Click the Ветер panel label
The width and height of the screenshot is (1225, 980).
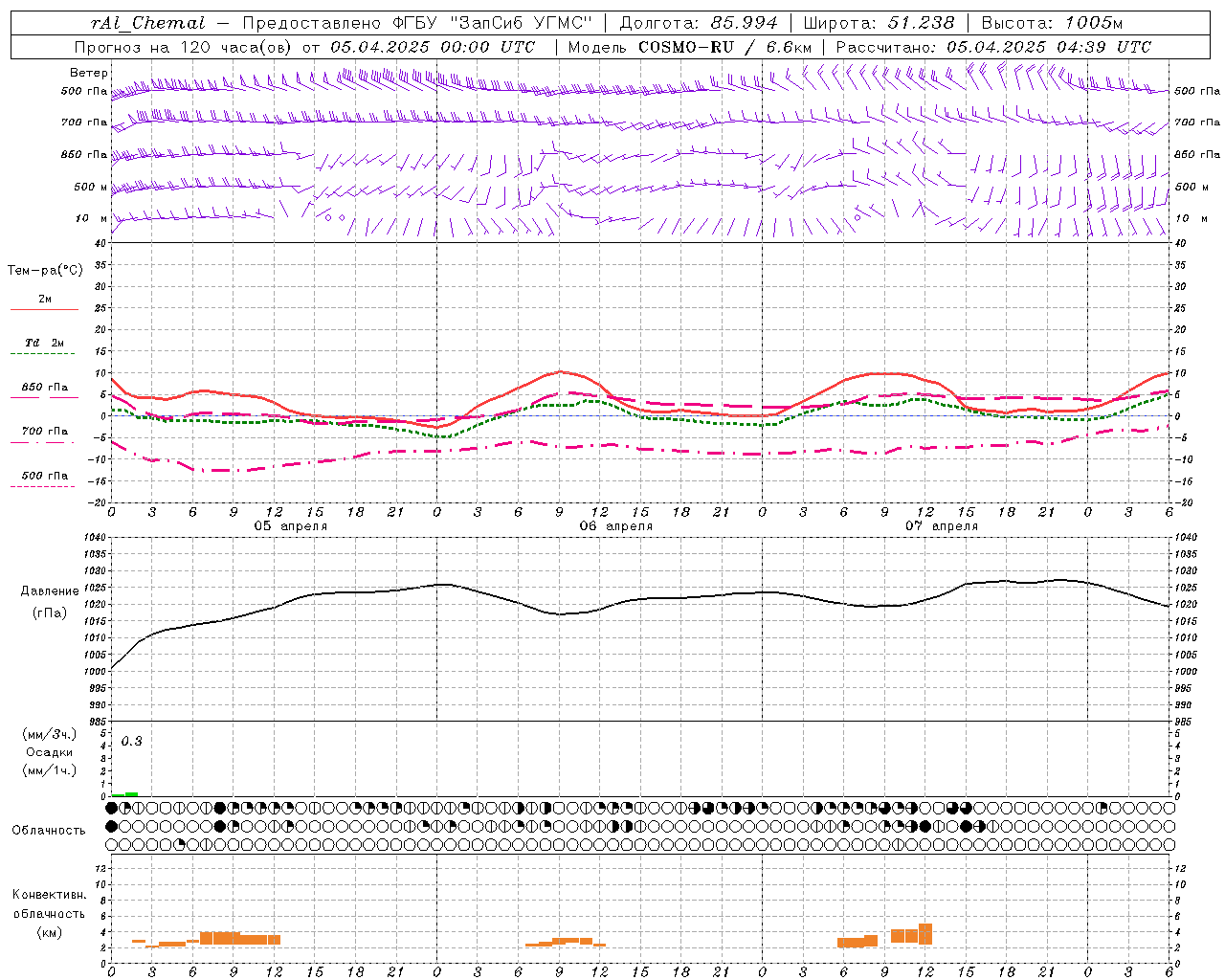[x=88, y=73]
